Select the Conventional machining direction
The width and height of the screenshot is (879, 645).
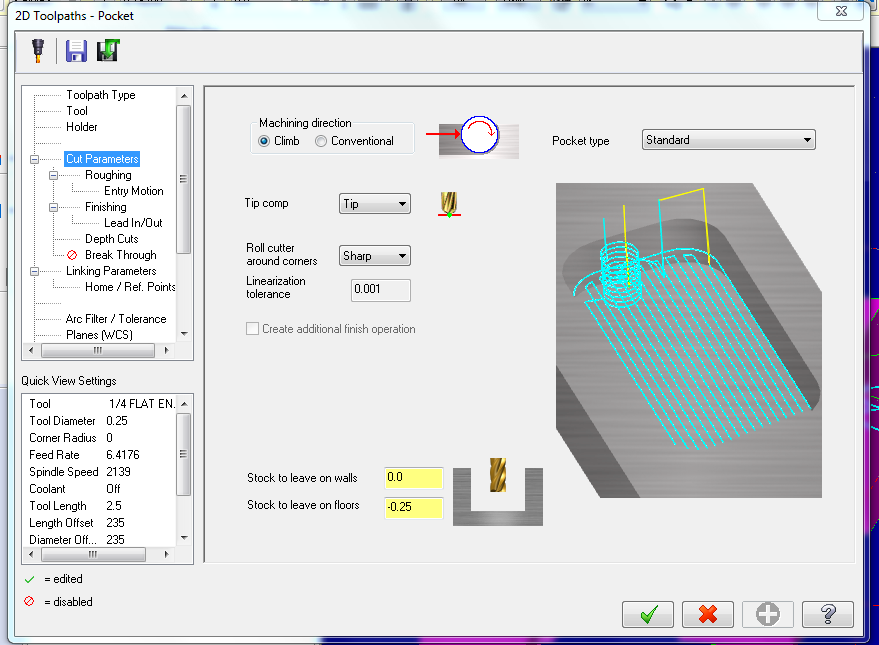[x=321, y=141]
